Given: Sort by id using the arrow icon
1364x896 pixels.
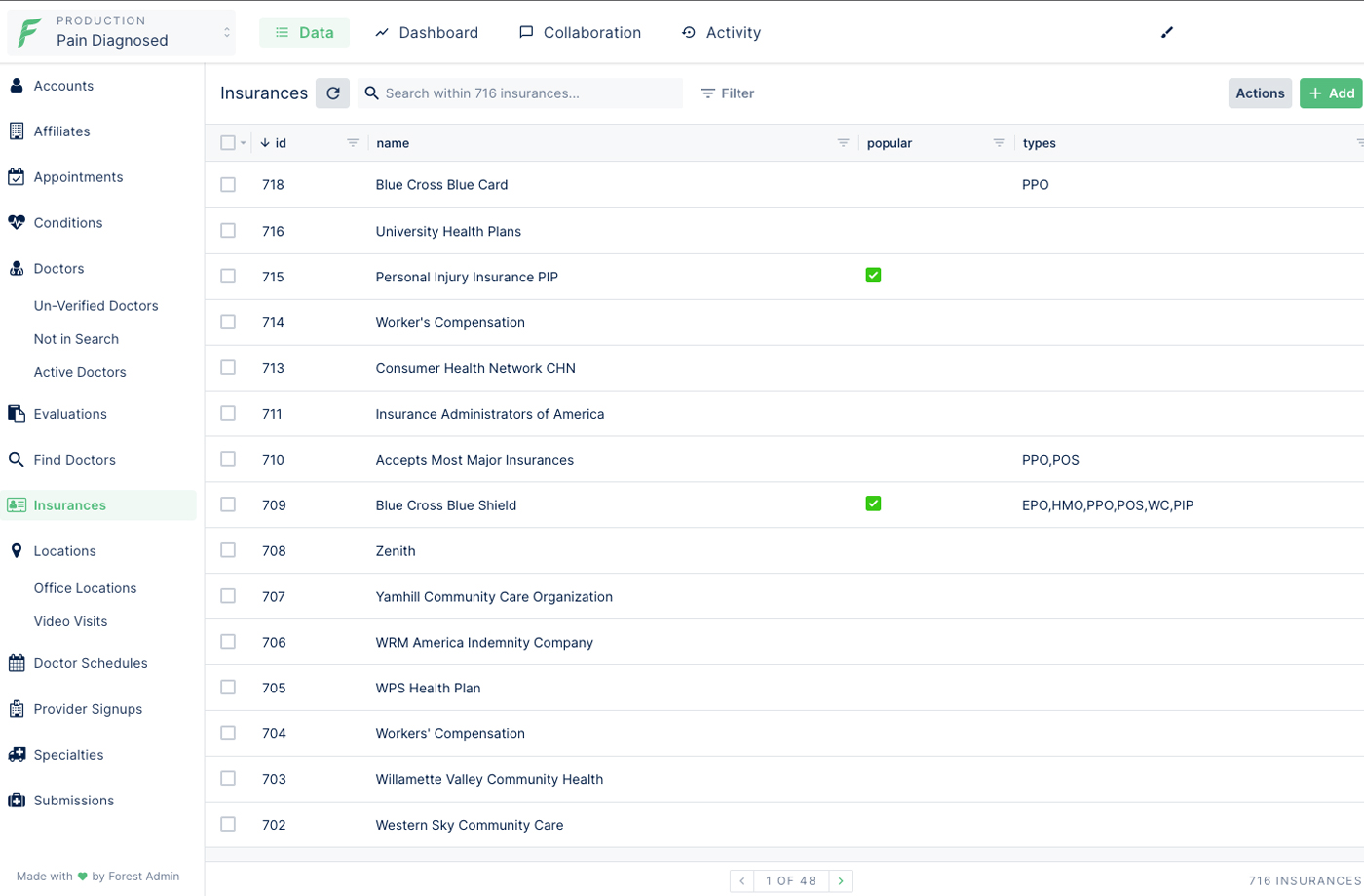Looking at the screenshot, I should click(265, 143).
